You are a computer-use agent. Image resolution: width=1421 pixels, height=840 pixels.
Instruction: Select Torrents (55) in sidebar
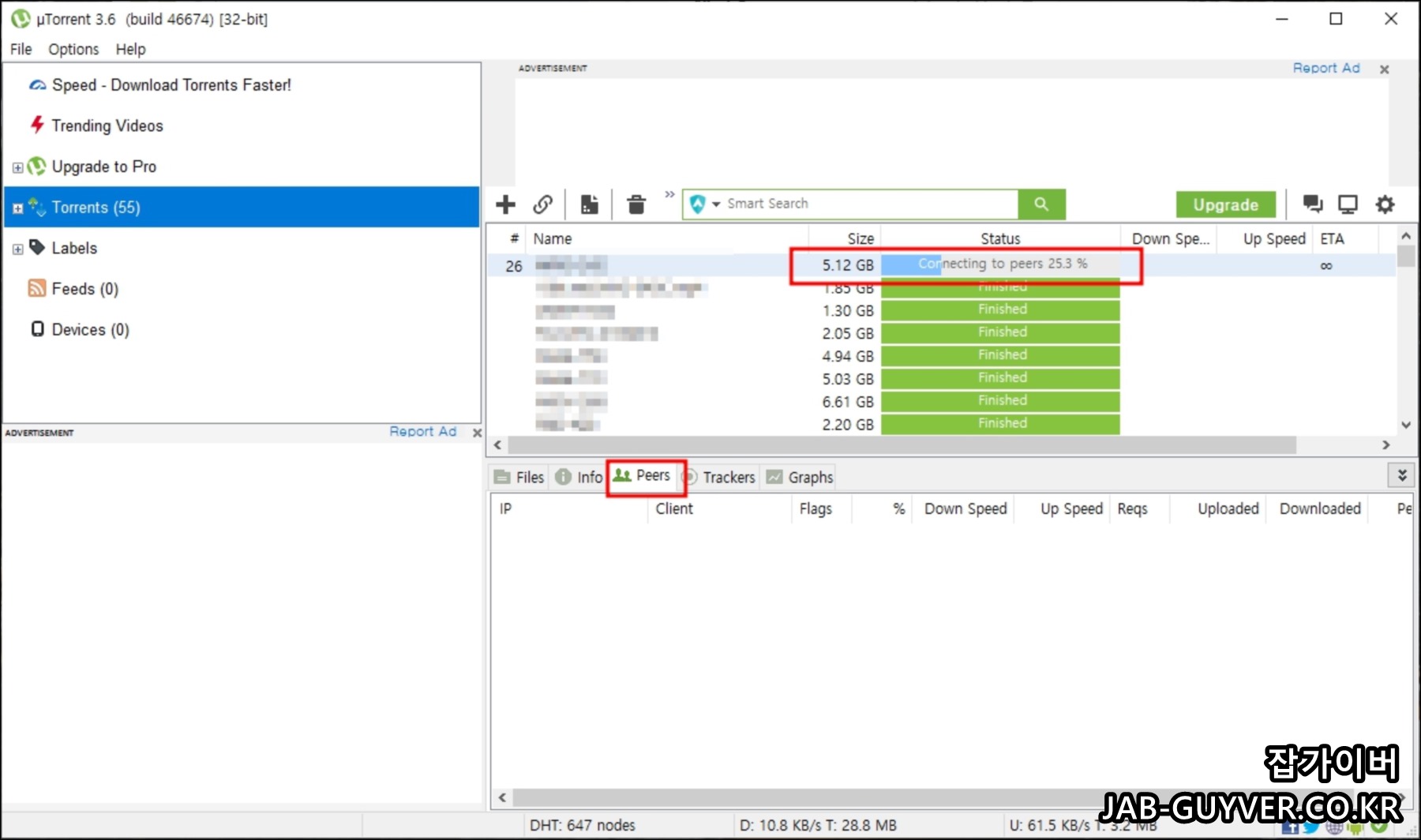[x=242, y=207]
